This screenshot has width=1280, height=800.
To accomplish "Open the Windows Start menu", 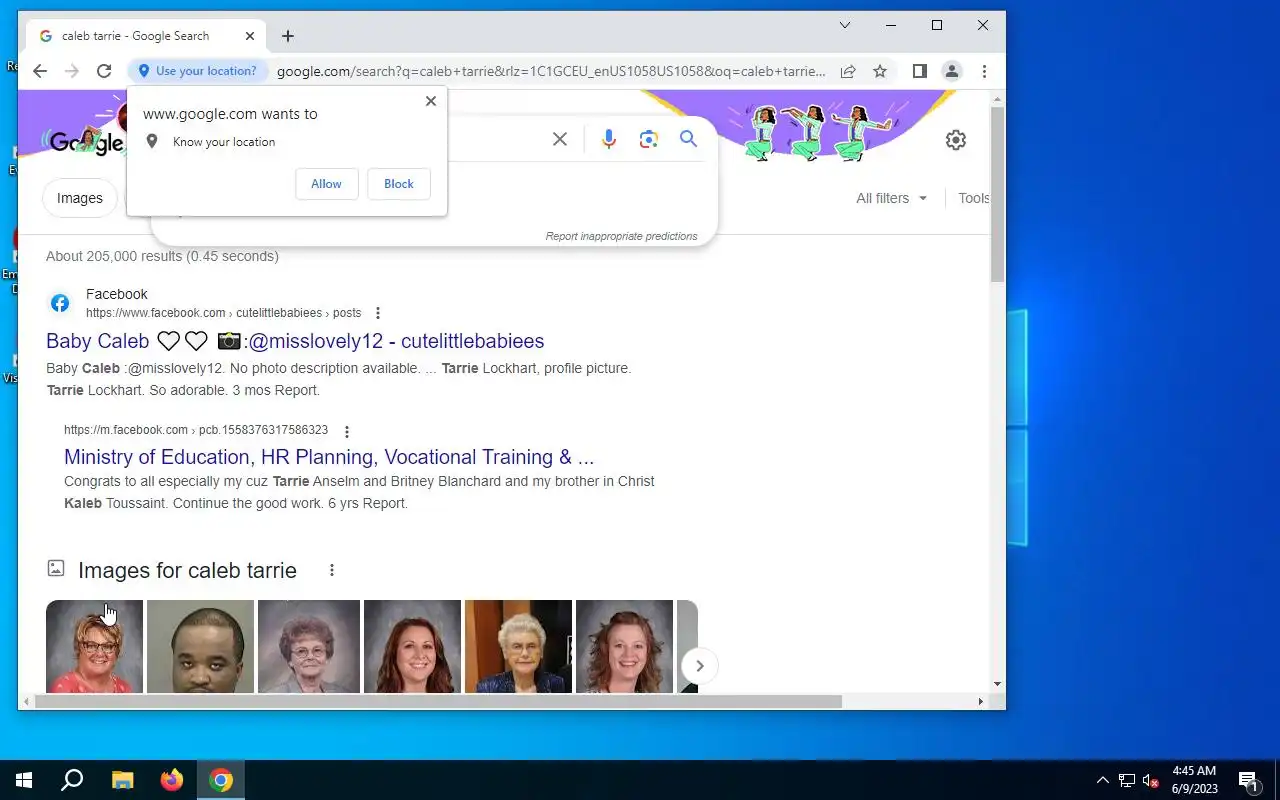I will tap(24, 780).
